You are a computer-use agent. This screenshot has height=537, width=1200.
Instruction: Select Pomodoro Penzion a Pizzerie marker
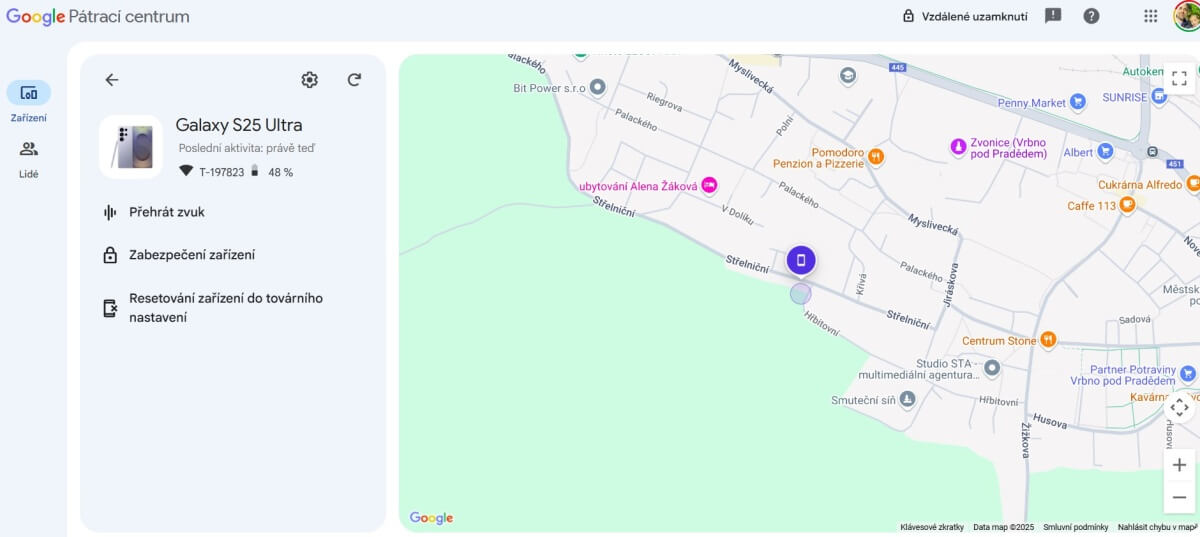[876, 156]
